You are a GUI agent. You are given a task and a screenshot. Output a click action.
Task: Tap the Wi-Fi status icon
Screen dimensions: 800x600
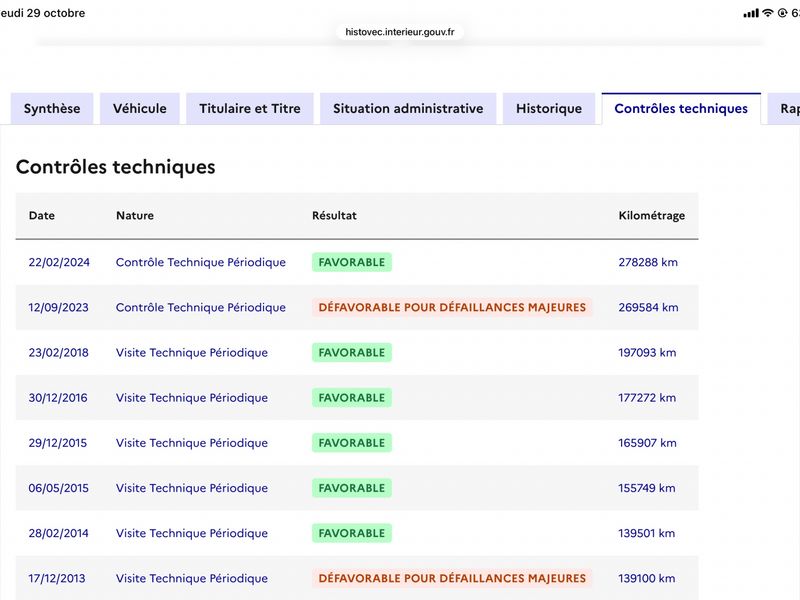(x=768, y=13)
